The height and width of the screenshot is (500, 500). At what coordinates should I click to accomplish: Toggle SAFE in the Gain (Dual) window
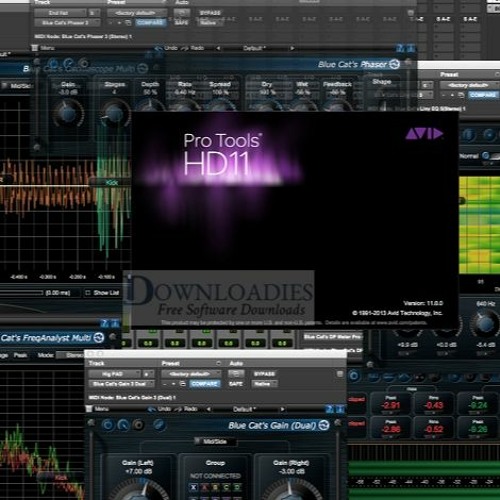[x=236, y=384]
